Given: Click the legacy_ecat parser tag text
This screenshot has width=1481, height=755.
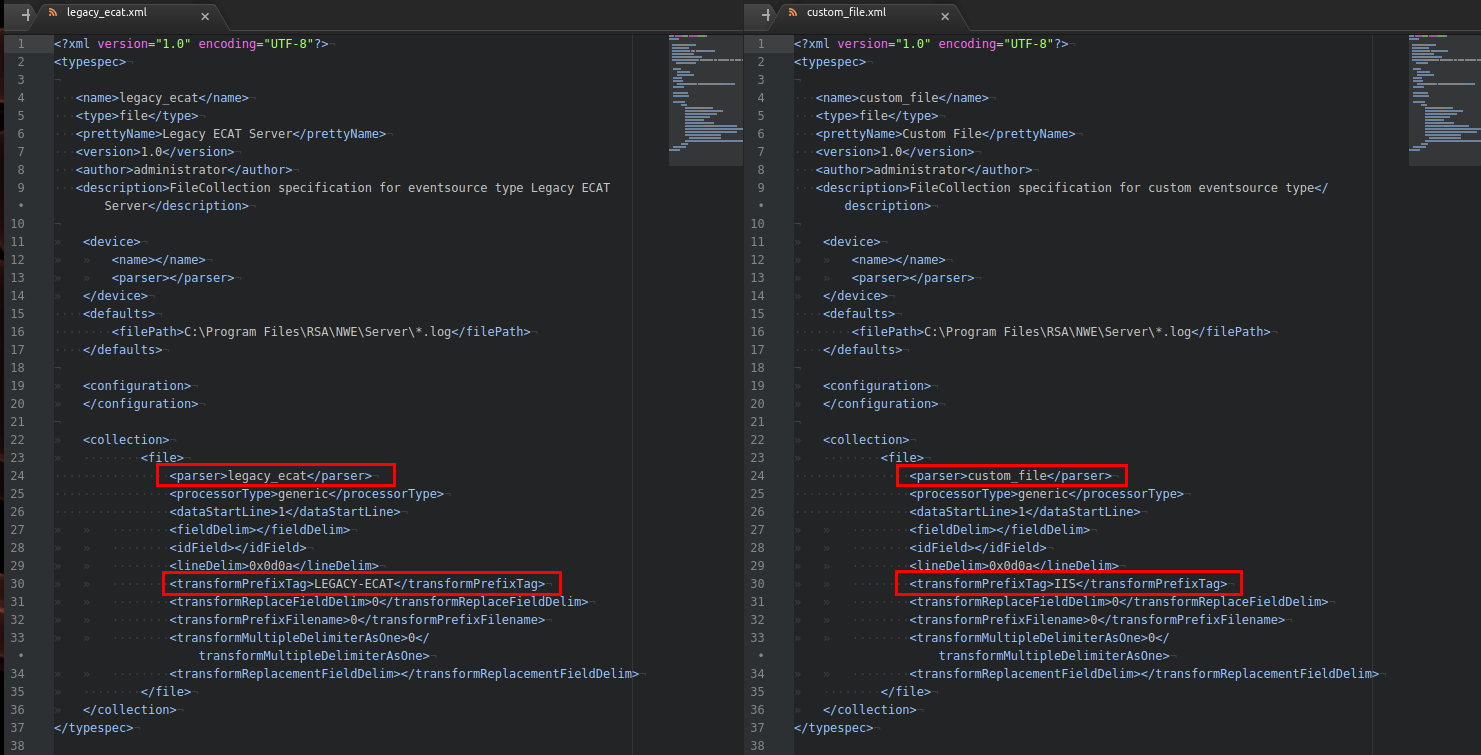Looking at the screenshot, I should coord(267,476).
